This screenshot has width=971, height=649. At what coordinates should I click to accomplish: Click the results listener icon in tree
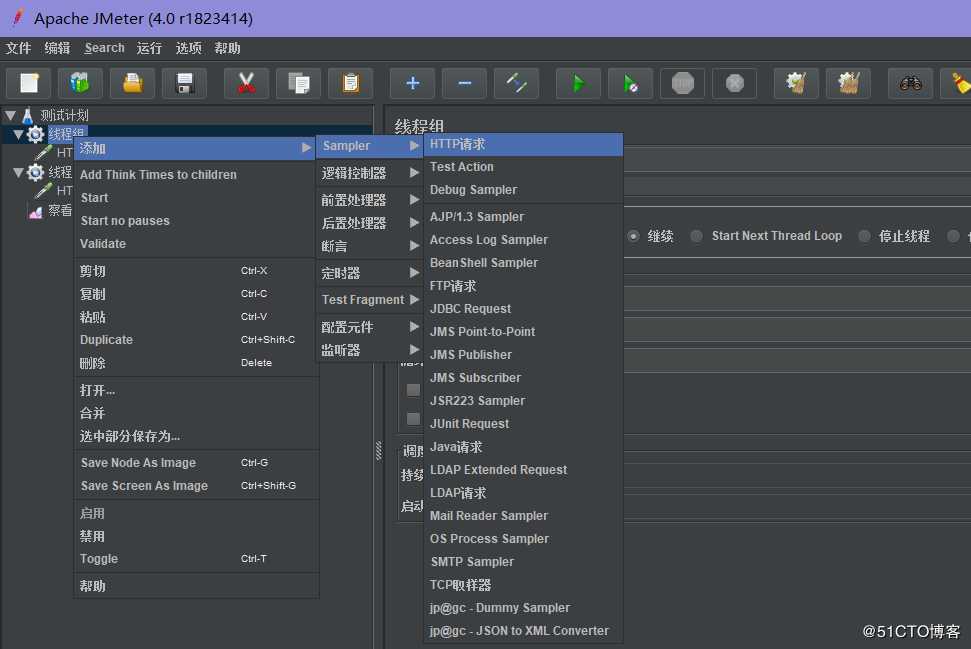[x=36, y=211]
